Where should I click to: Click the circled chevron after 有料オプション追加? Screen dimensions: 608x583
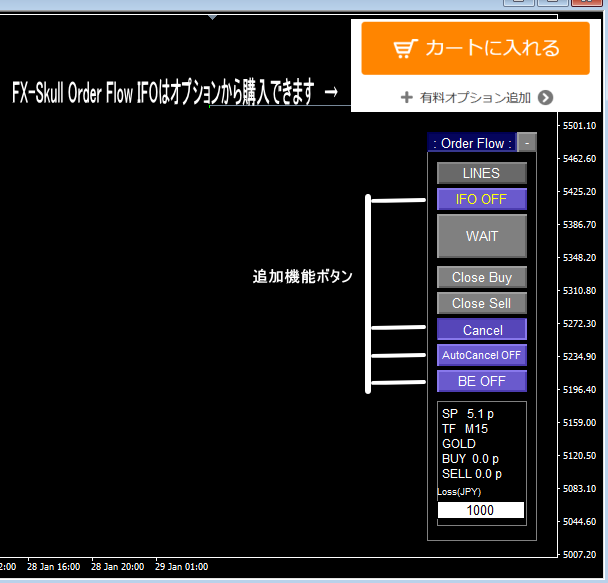click(545, 97)
